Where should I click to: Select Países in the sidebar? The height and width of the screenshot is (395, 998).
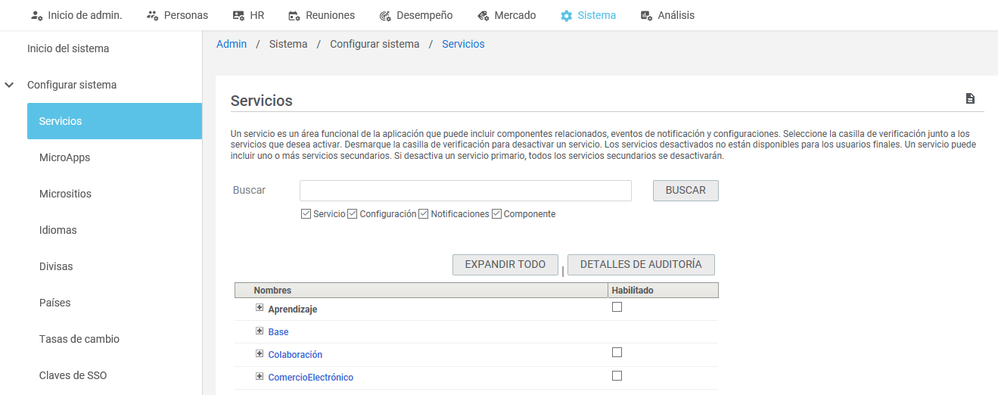(x=55, y=302)
